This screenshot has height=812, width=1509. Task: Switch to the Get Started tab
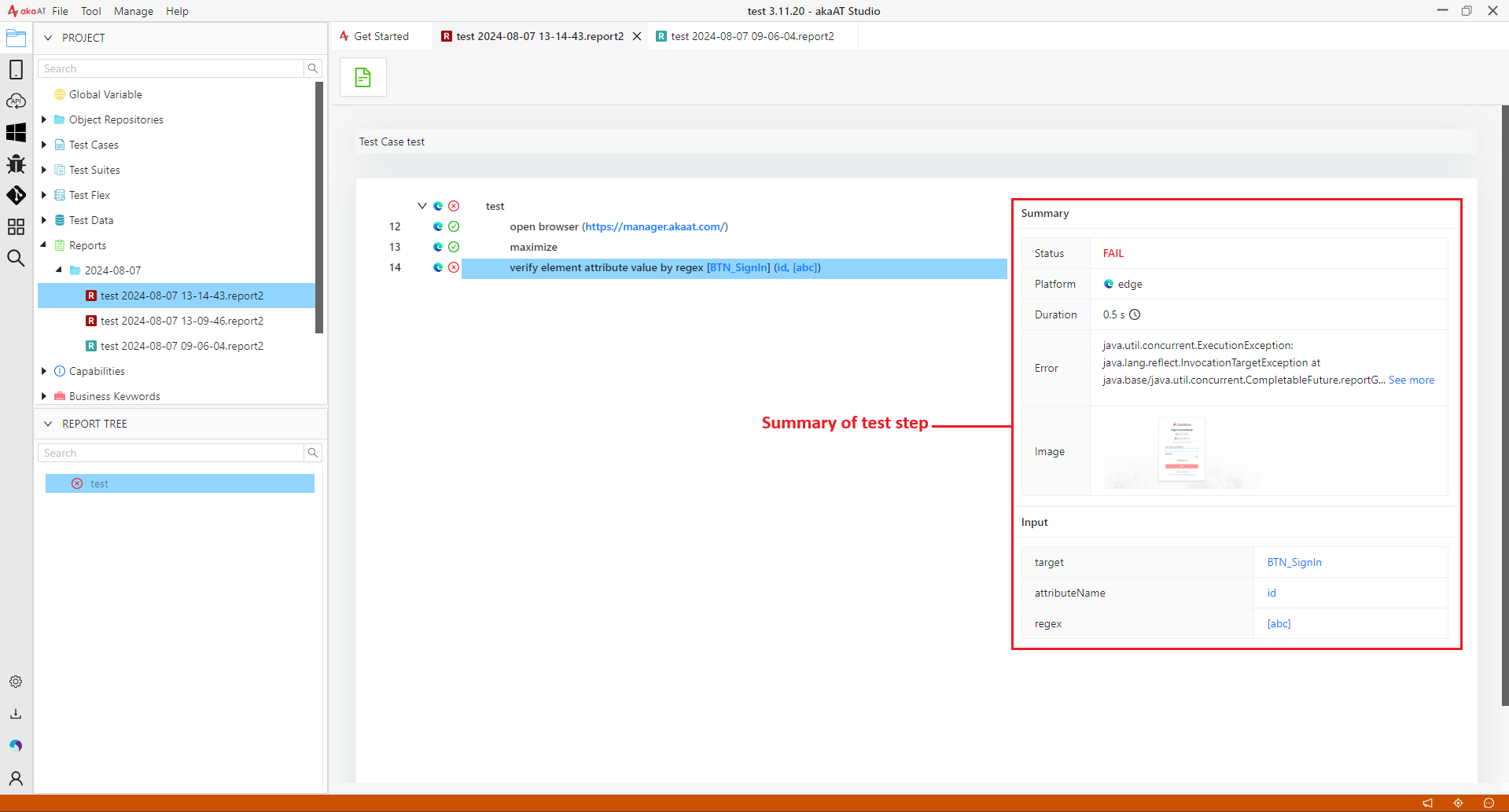(381, 36)
